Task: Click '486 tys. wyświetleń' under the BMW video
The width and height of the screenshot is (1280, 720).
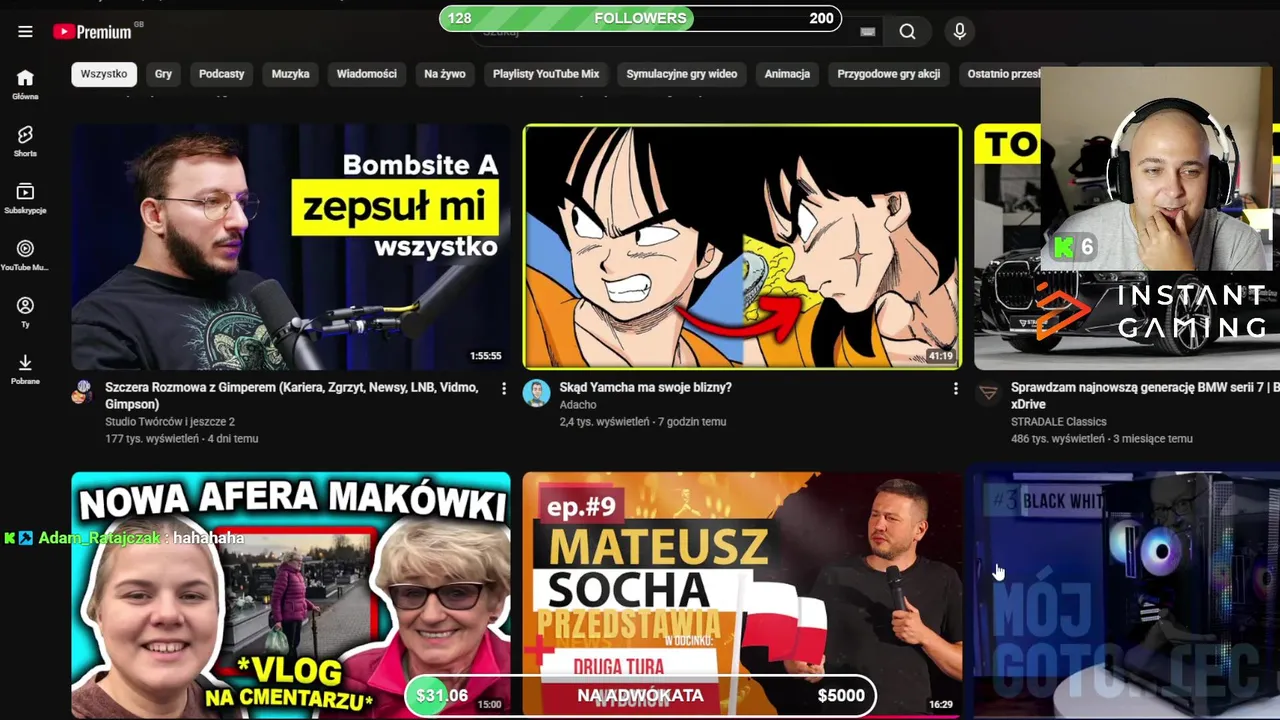Action: coord(1058,439)
